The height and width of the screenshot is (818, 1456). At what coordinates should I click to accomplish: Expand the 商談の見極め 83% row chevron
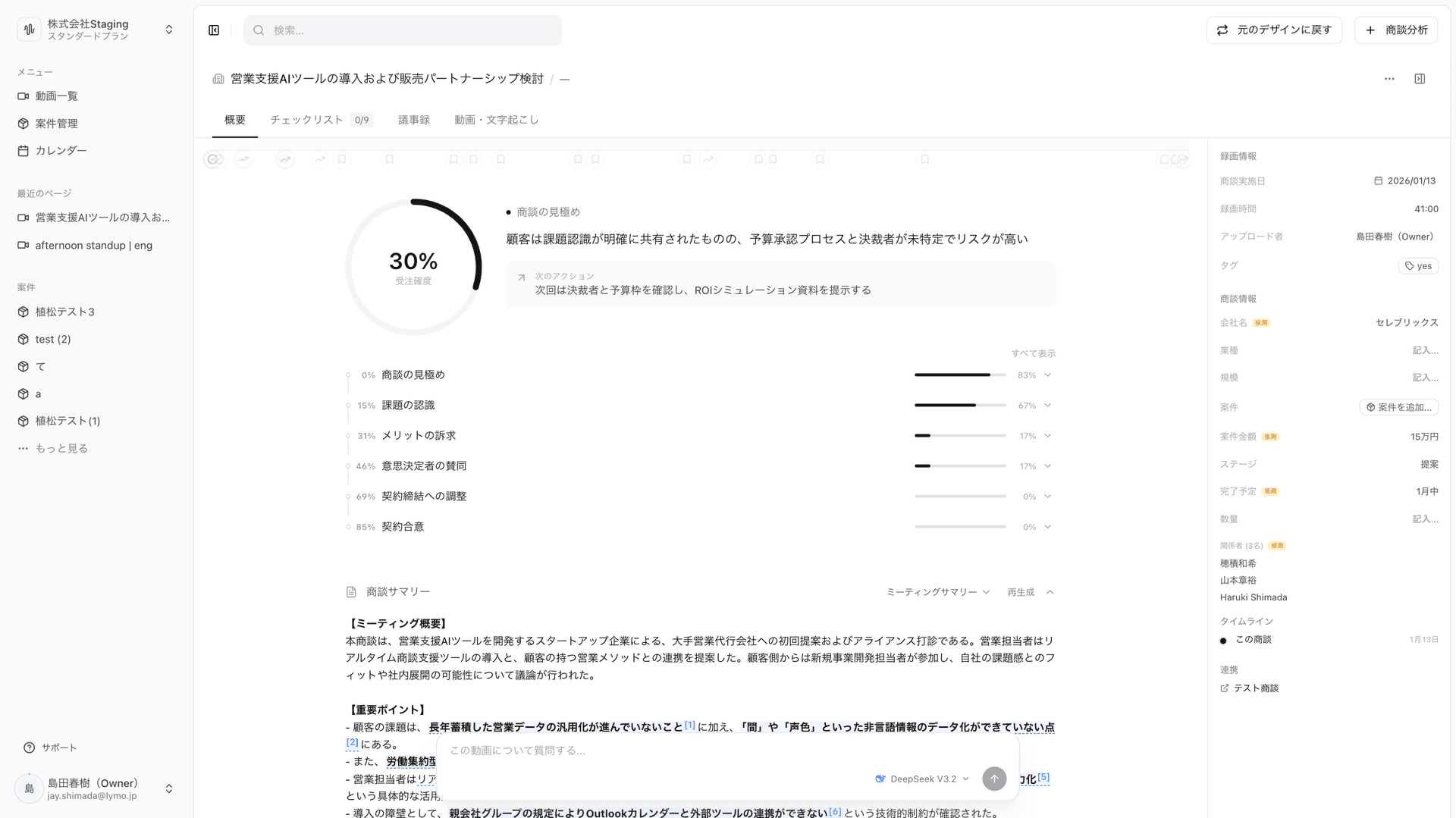point(1047,375)
